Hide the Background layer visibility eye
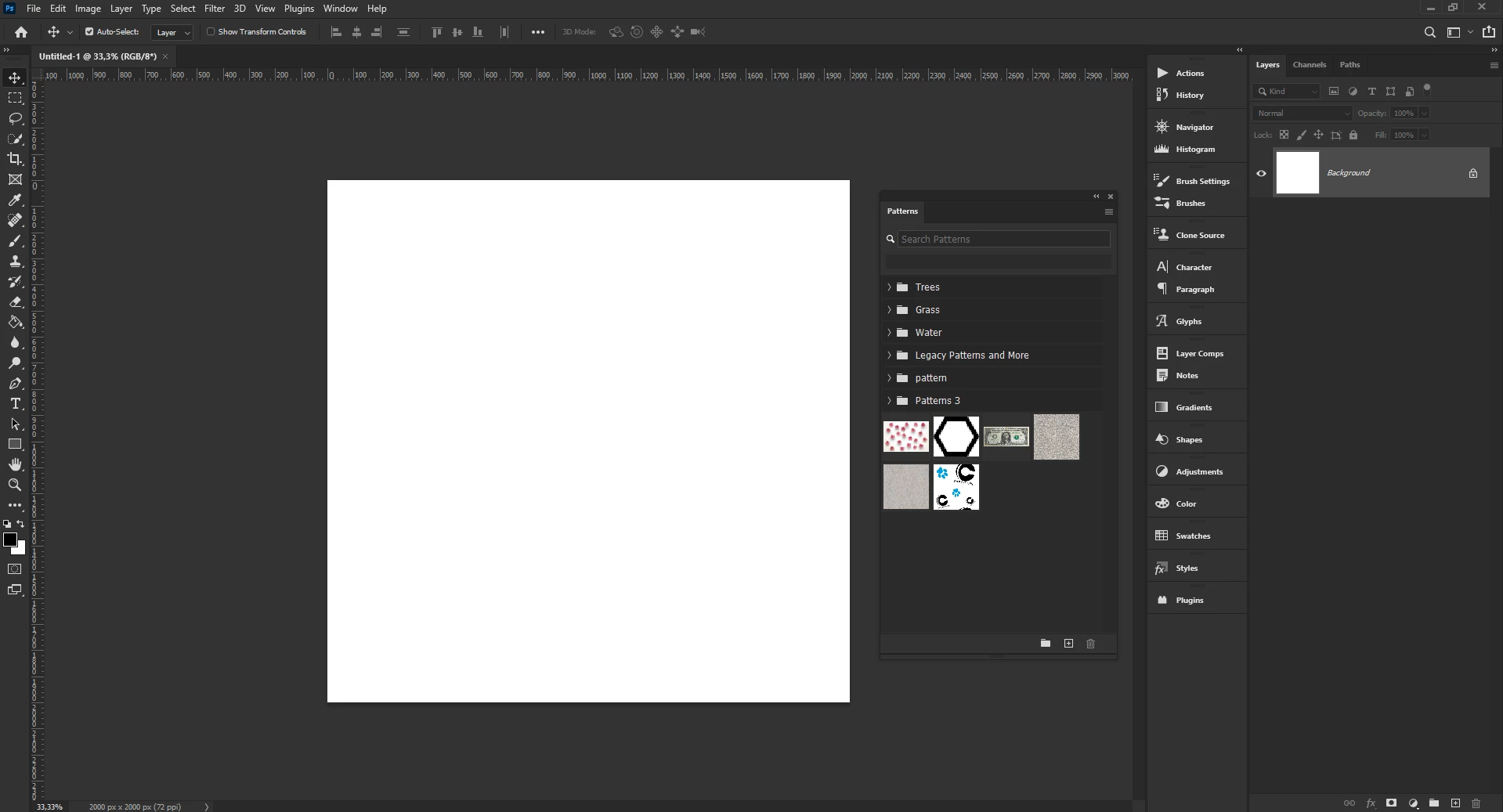The width and height of the screenshot is (1503, 812). coord(1261,173)
